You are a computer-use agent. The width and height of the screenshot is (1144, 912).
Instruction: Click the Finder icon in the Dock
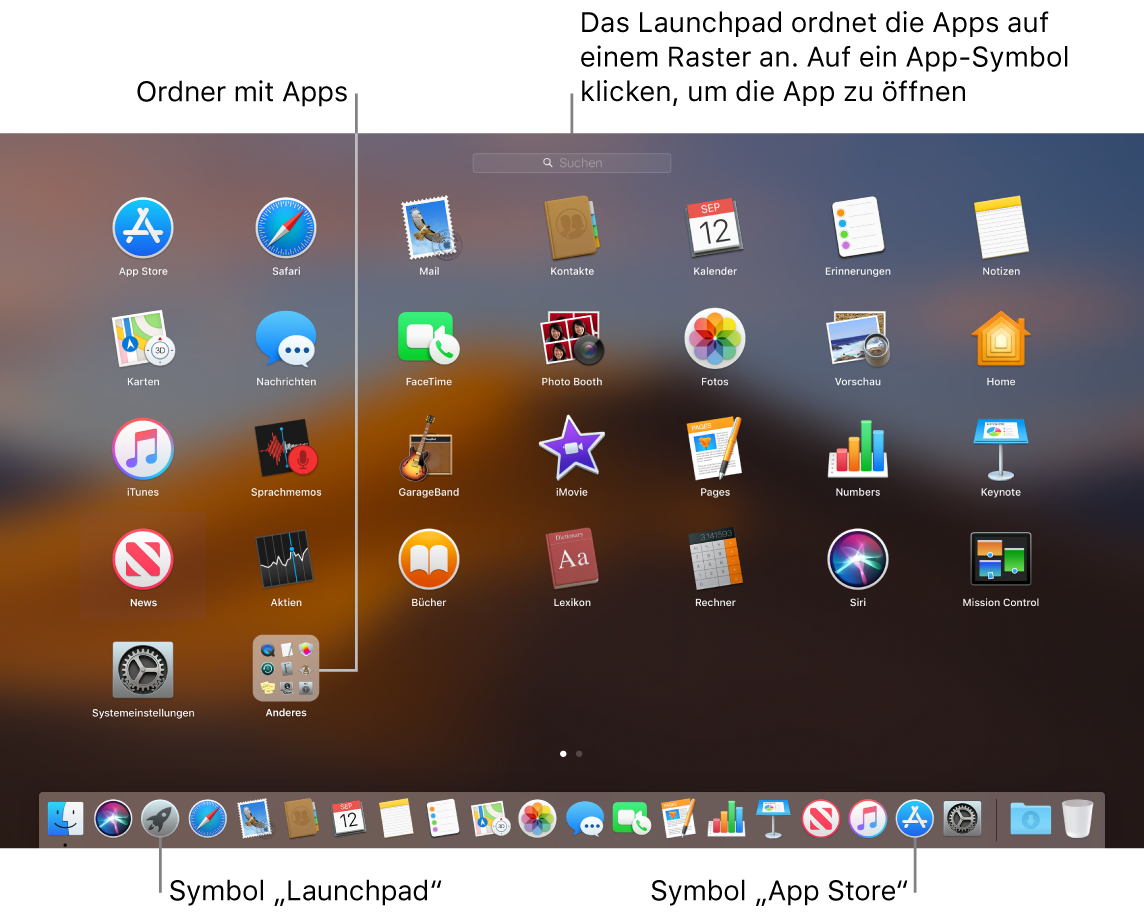pos(66,818)
